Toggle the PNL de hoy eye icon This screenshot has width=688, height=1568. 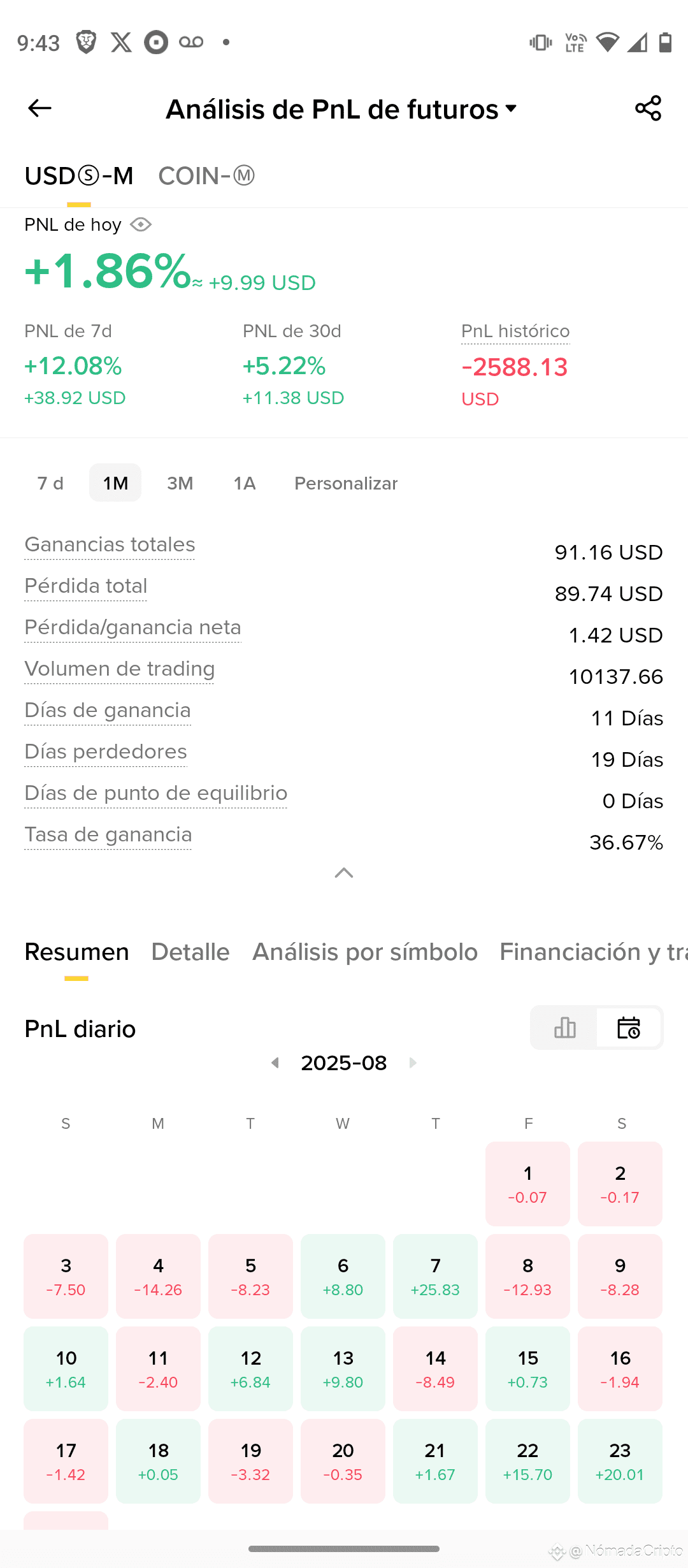click(x=141, y=224)
